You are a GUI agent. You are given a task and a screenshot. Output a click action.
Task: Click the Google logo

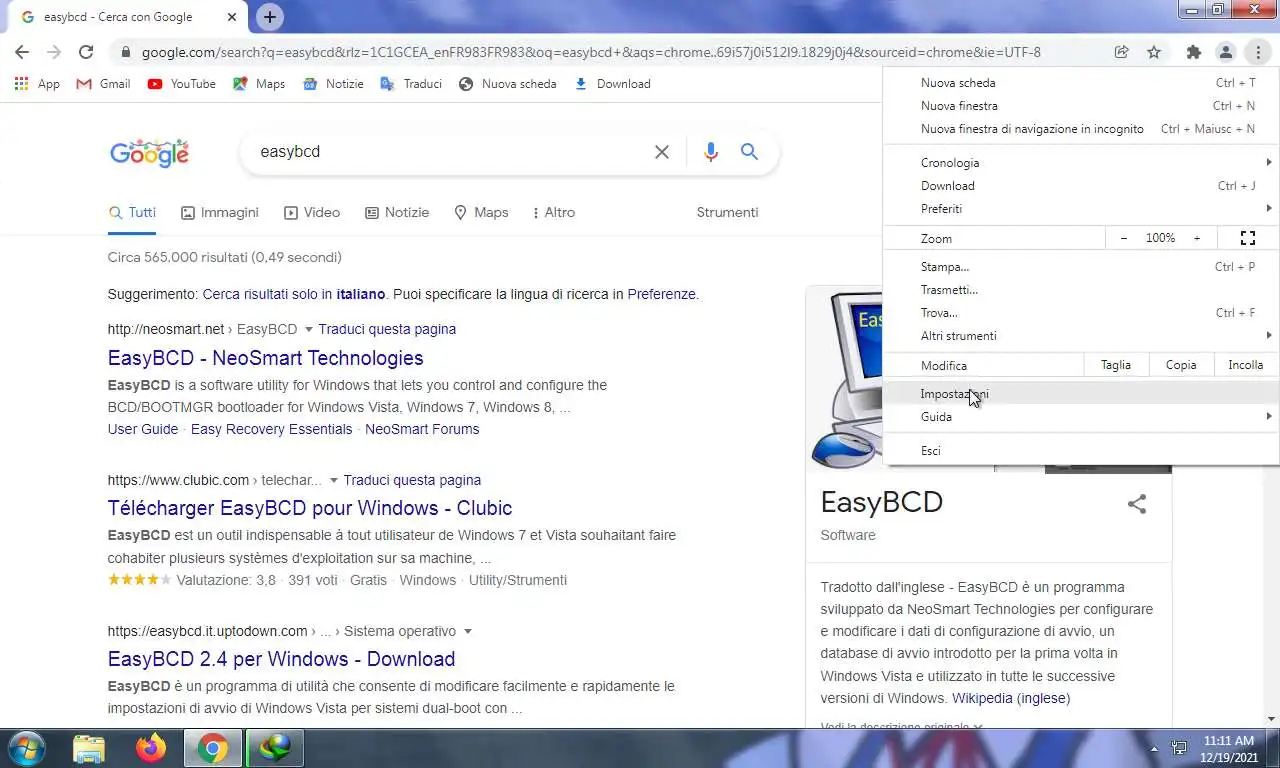point(149,153)
